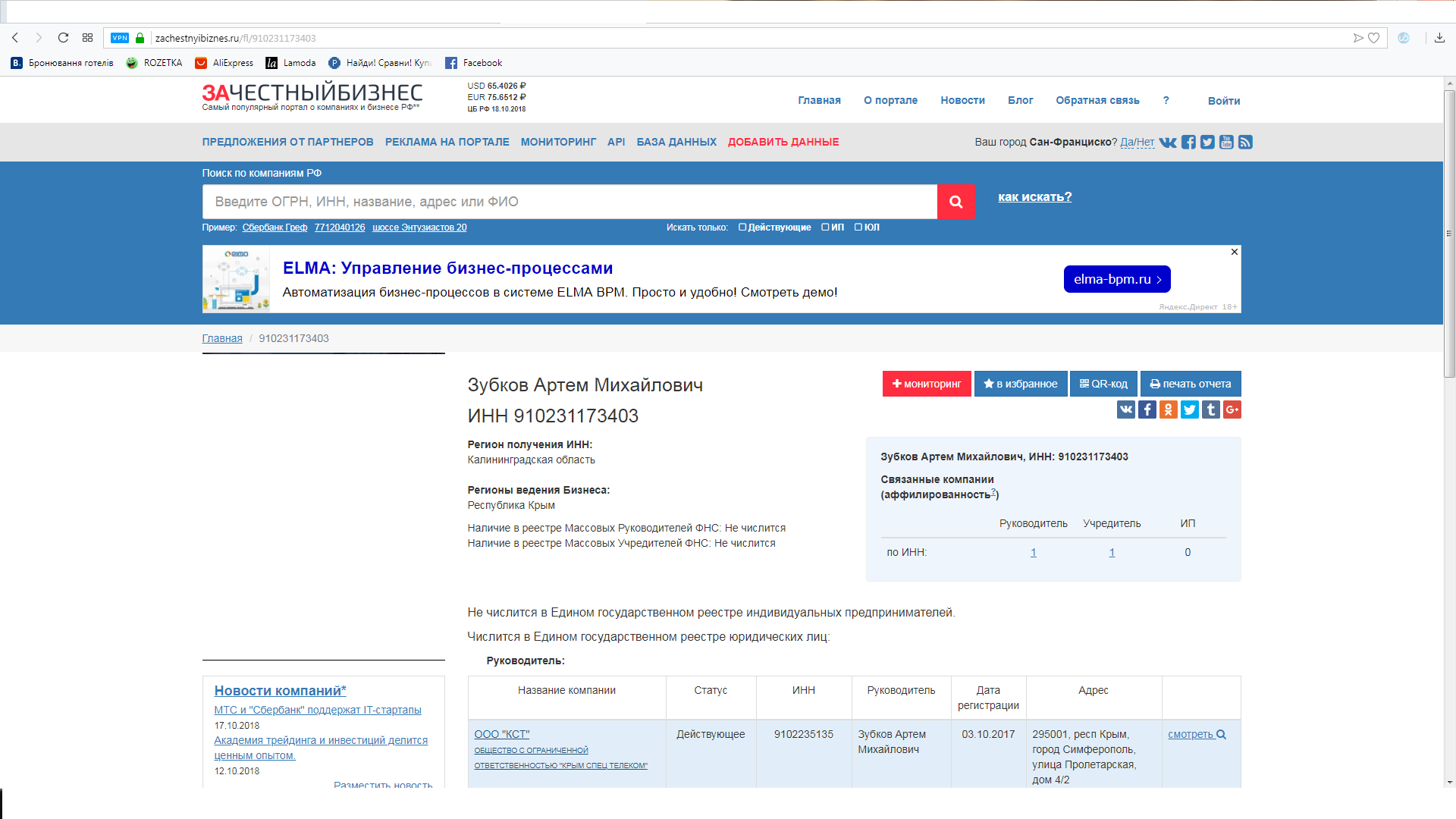
Task: Open VK icon in gray header bar
Action: [1168, 142]
